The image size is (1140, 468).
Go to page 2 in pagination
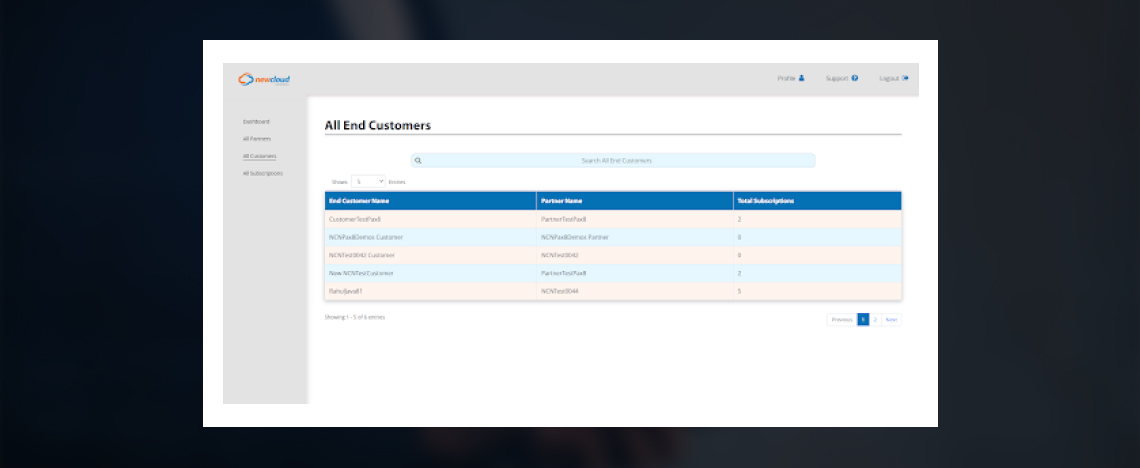click(875, 320)
